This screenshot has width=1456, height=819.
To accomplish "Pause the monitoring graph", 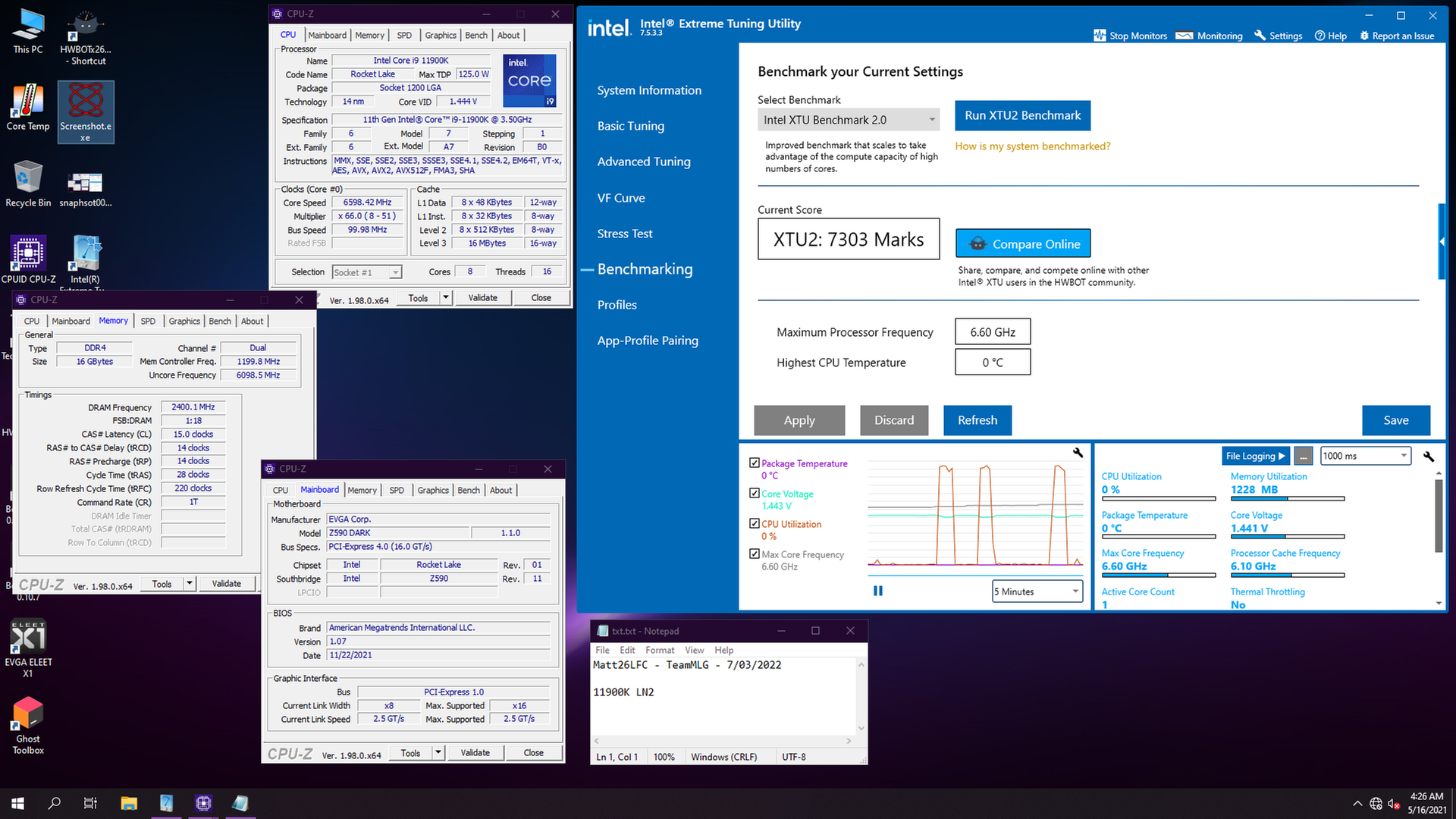I will click(x=877, y=591).
